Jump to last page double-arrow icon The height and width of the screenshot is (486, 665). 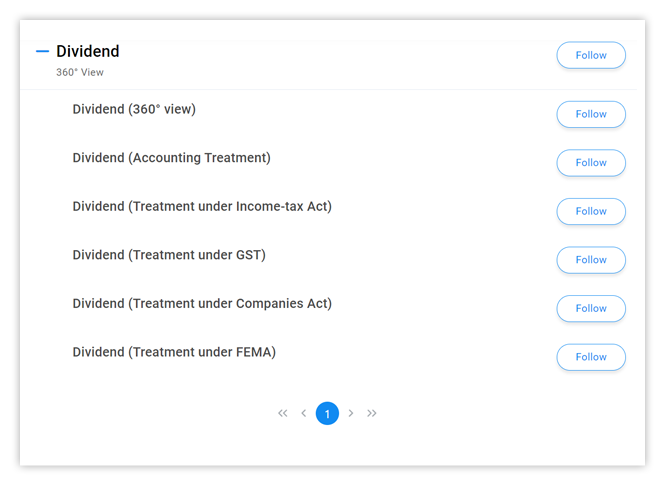click(372, 413)
